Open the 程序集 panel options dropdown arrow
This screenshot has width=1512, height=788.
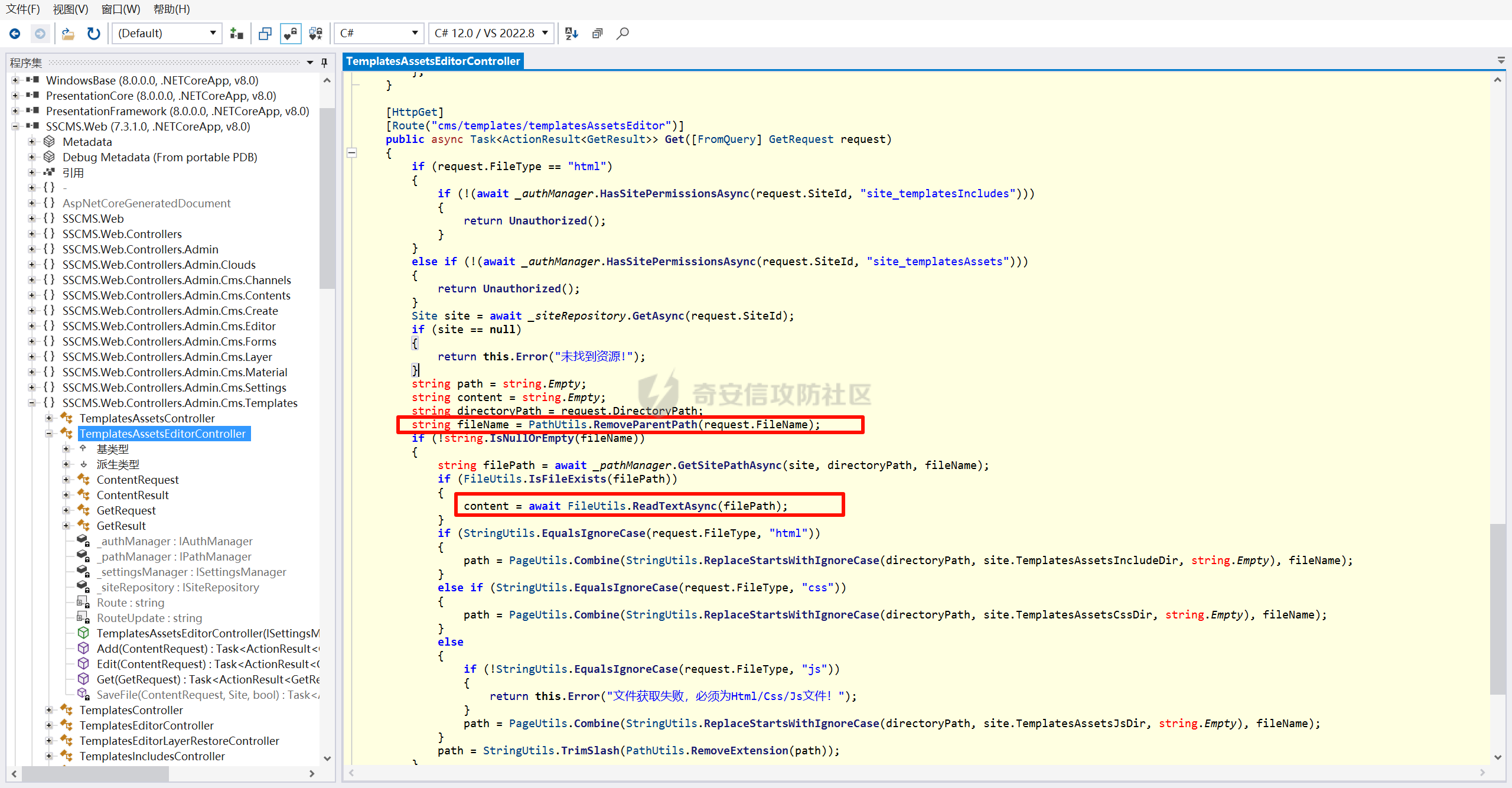(x=310, y=62)
